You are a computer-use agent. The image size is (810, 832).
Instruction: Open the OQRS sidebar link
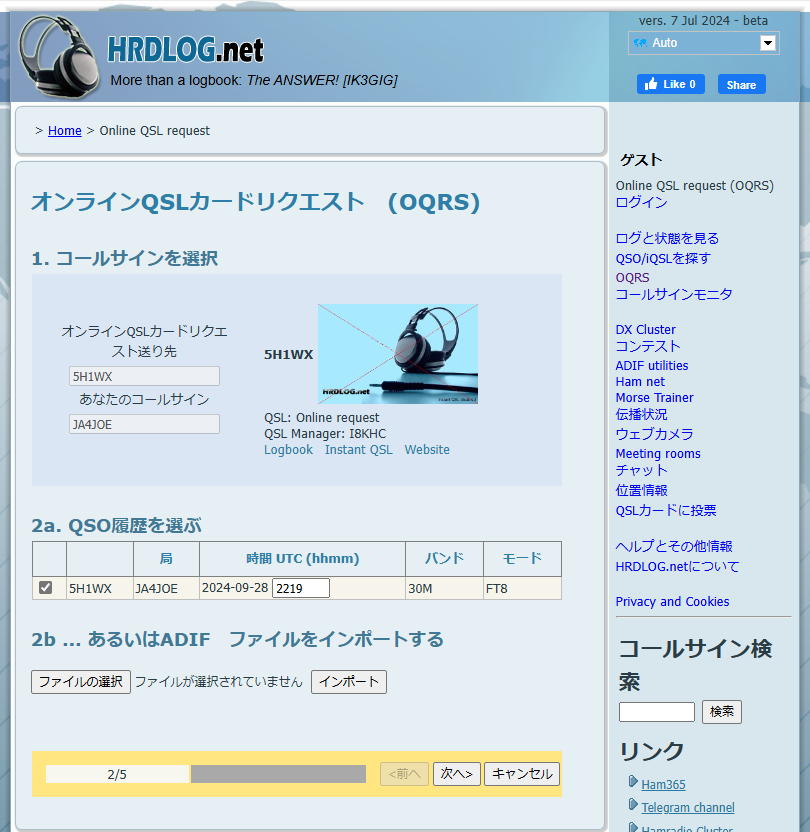632,278
